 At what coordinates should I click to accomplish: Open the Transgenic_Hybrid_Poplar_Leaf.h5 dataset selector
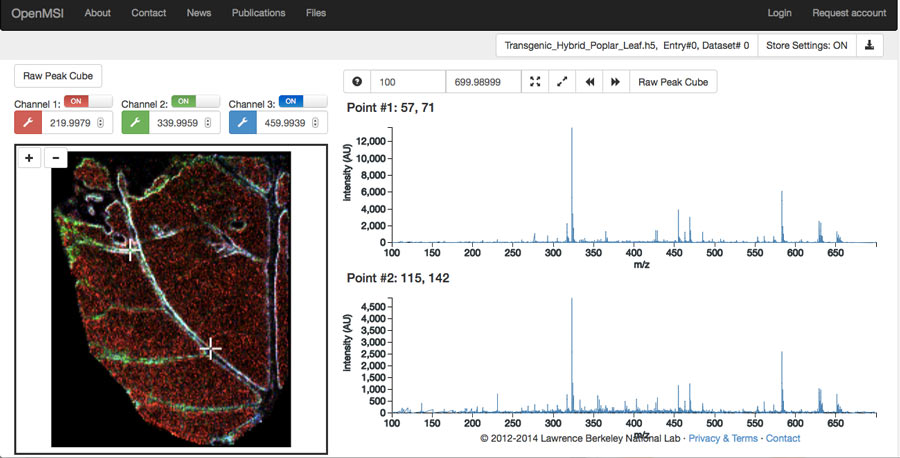coord(626,45)
